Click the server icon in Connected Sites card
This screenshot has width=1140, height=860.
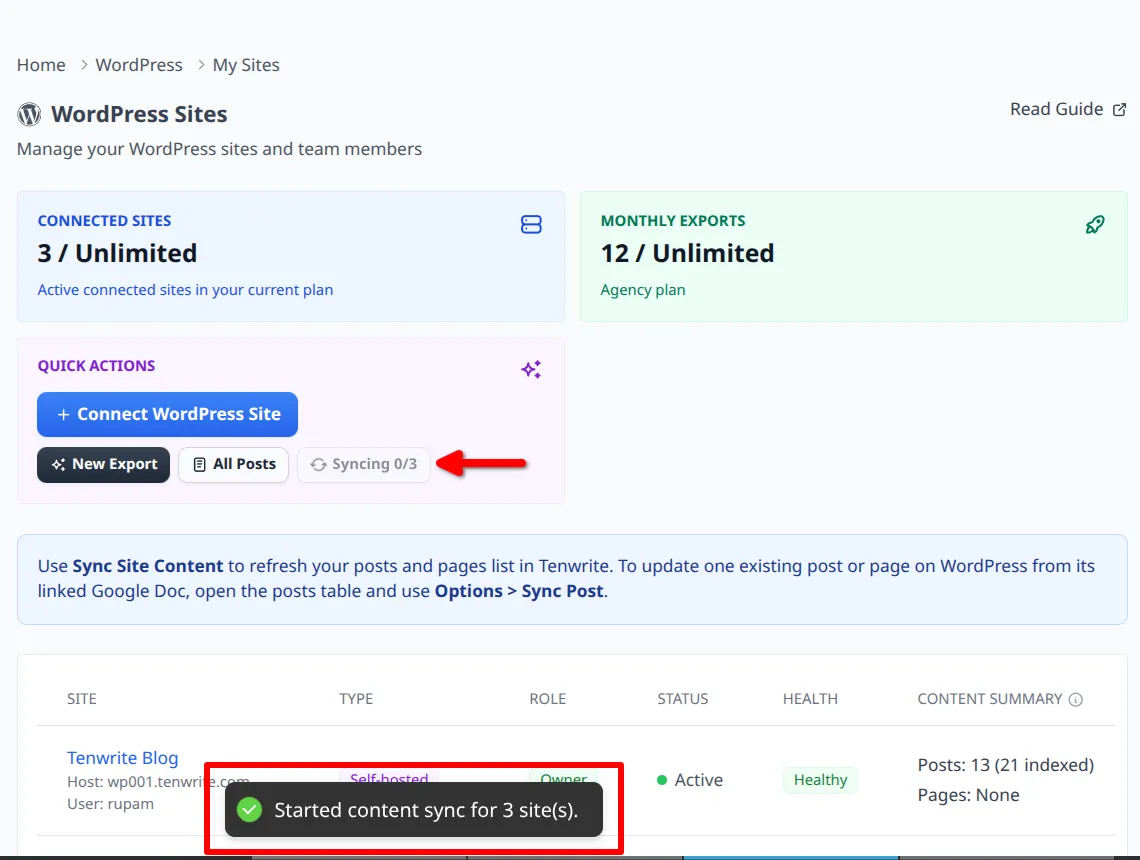(531, 225)
